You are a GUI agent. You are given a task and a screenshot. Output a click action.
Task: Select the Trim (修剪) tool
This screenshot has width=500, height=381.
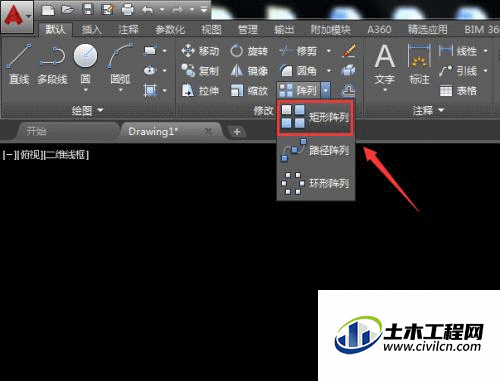coord(298,51)
